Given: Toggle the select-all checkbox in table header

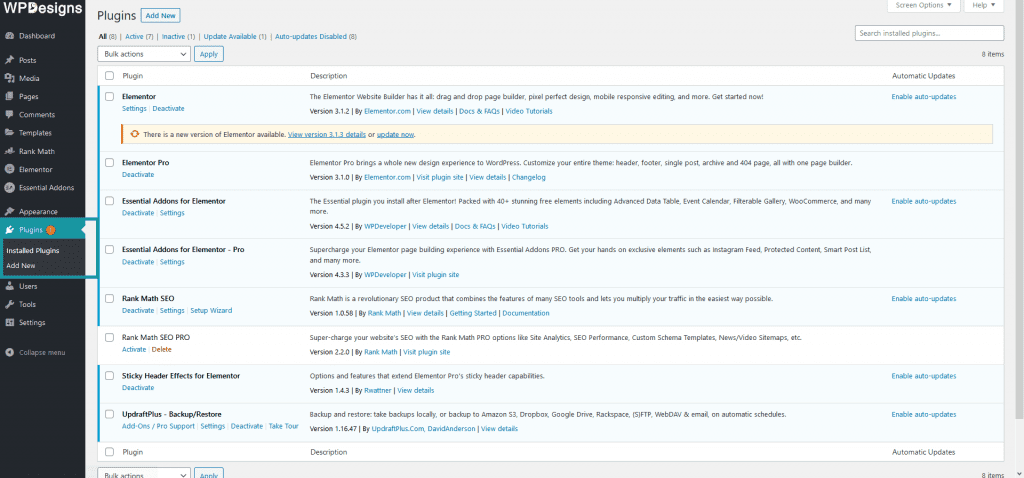Looking at the screenshot, I should [110, 76].
